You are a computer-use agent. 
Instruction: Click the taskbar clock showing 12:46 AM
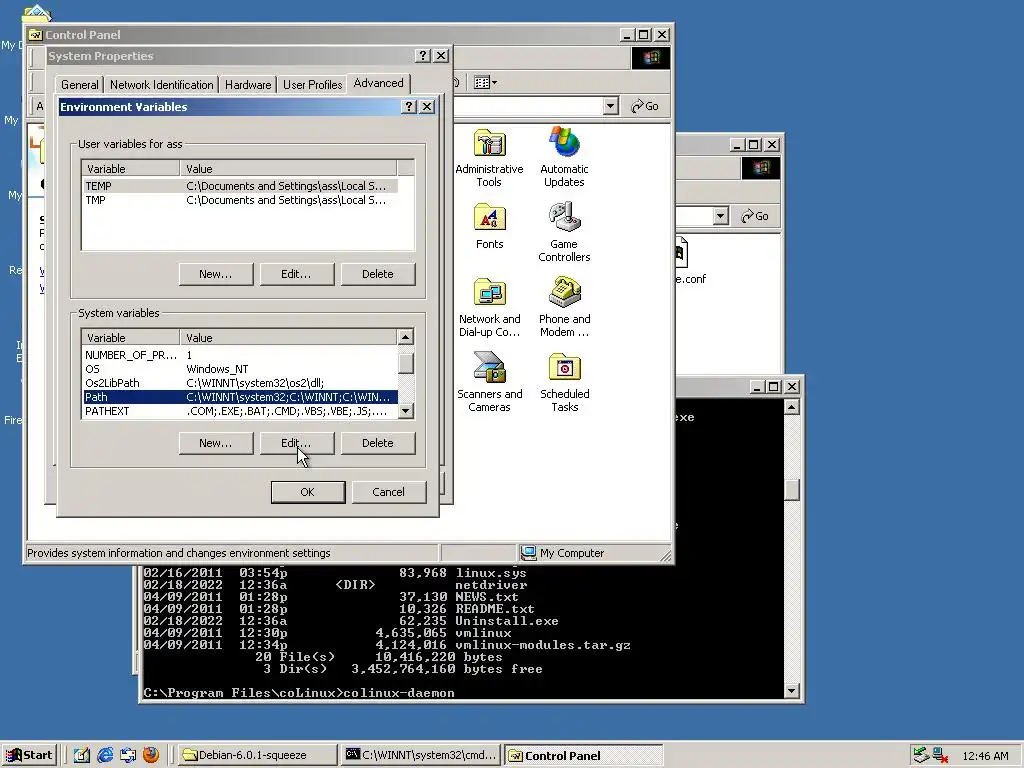(x=985, y=756)
